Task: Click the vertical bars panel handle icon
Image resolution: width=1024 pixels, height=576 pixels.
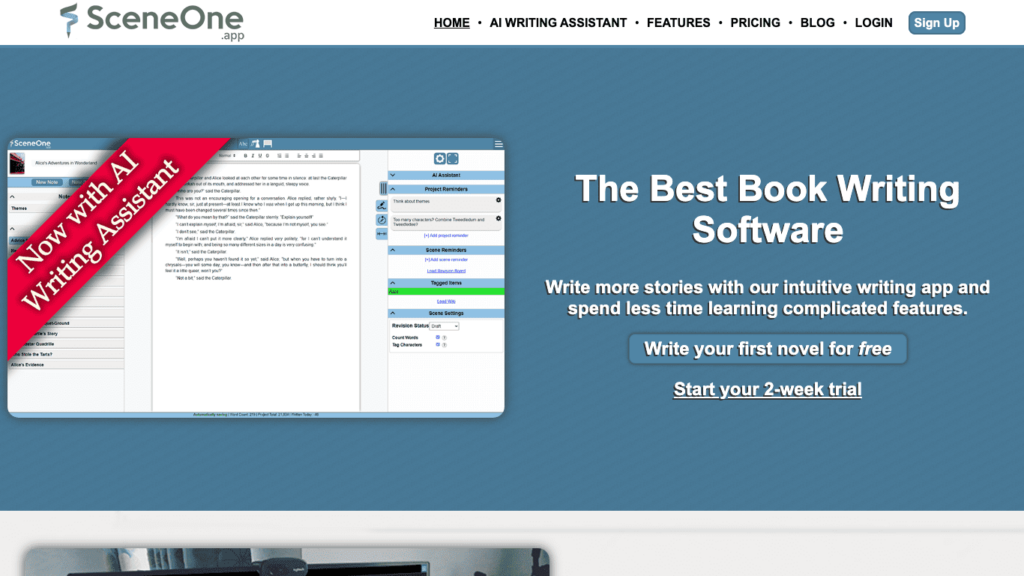Action: (x=382, y=188)
